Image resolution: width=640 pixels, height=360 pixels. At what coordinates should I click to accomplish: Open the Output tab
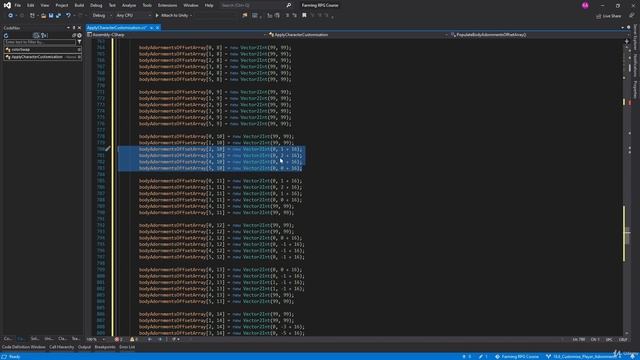click(84, 347)
